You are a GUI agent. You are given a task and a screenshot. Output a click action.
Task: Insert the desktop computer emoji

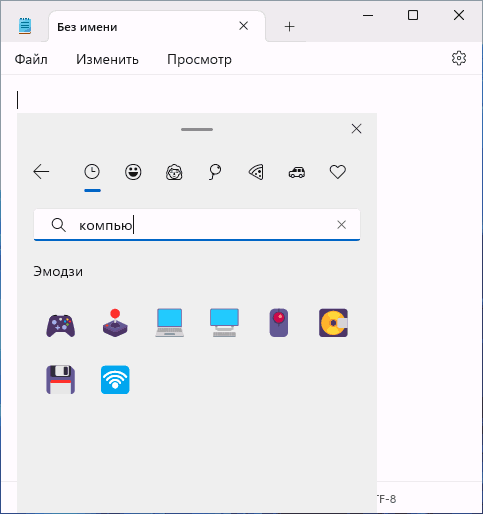point(224,323)
